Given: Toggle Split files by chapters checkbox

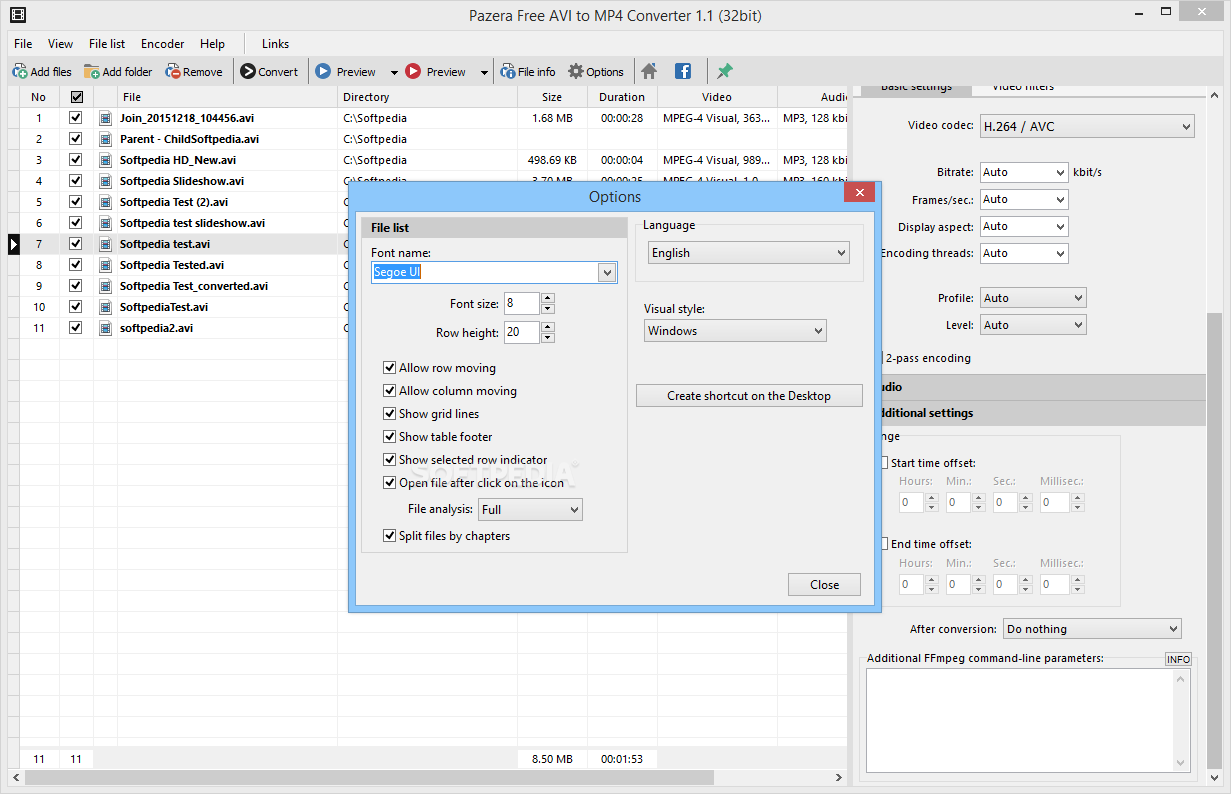Looking at the screenshot, I should [390, 536].
